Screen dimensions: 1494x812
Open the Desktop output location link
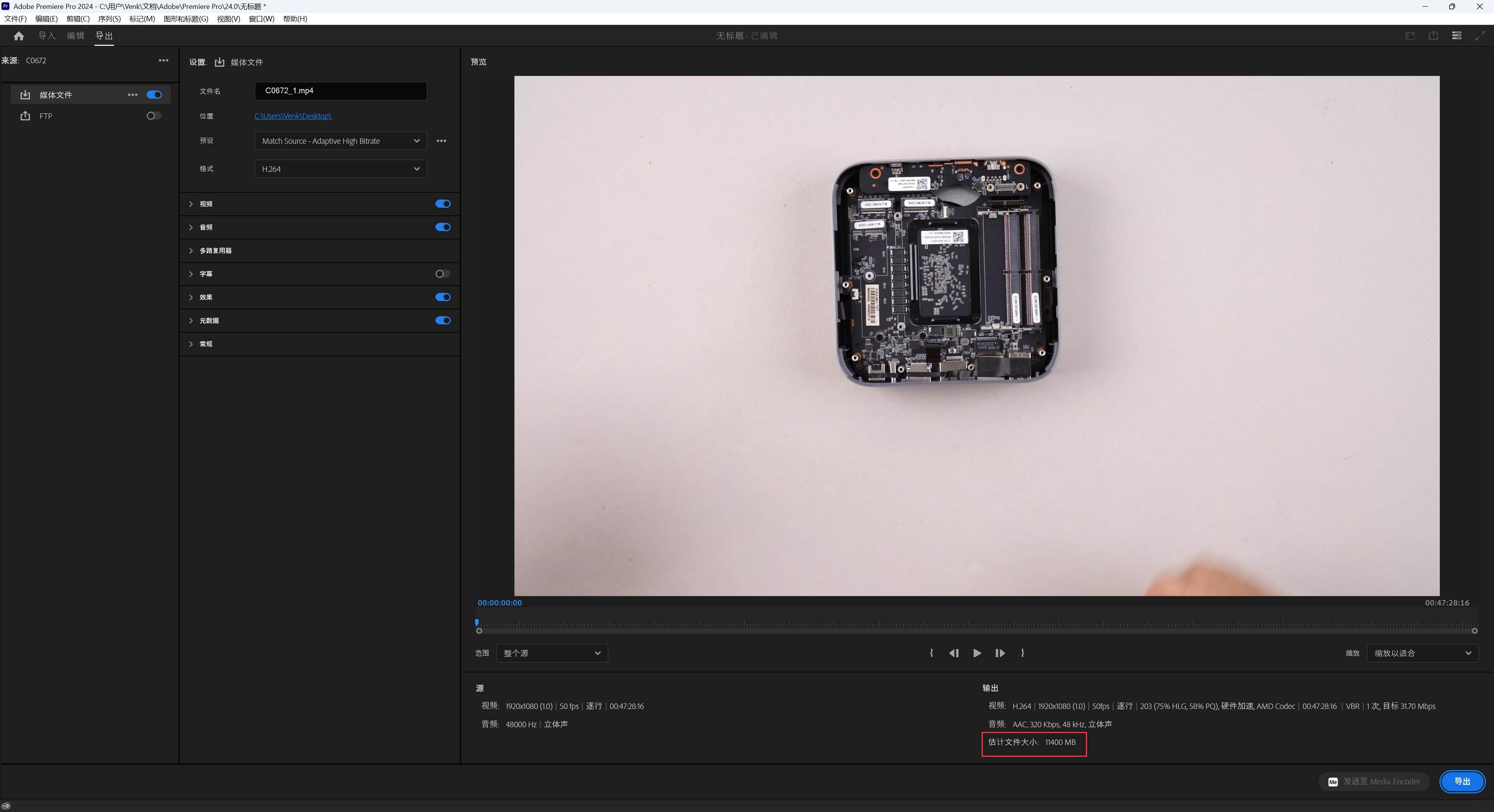(x=292, y=116)
